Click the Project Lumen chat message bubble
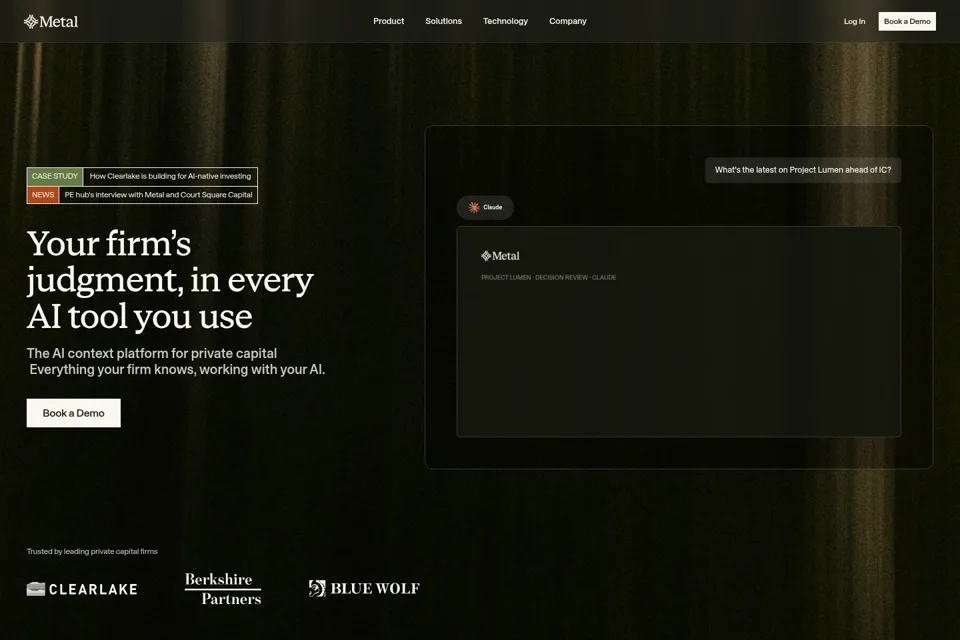This screenshot has width=960, height=640. point(803,170)
